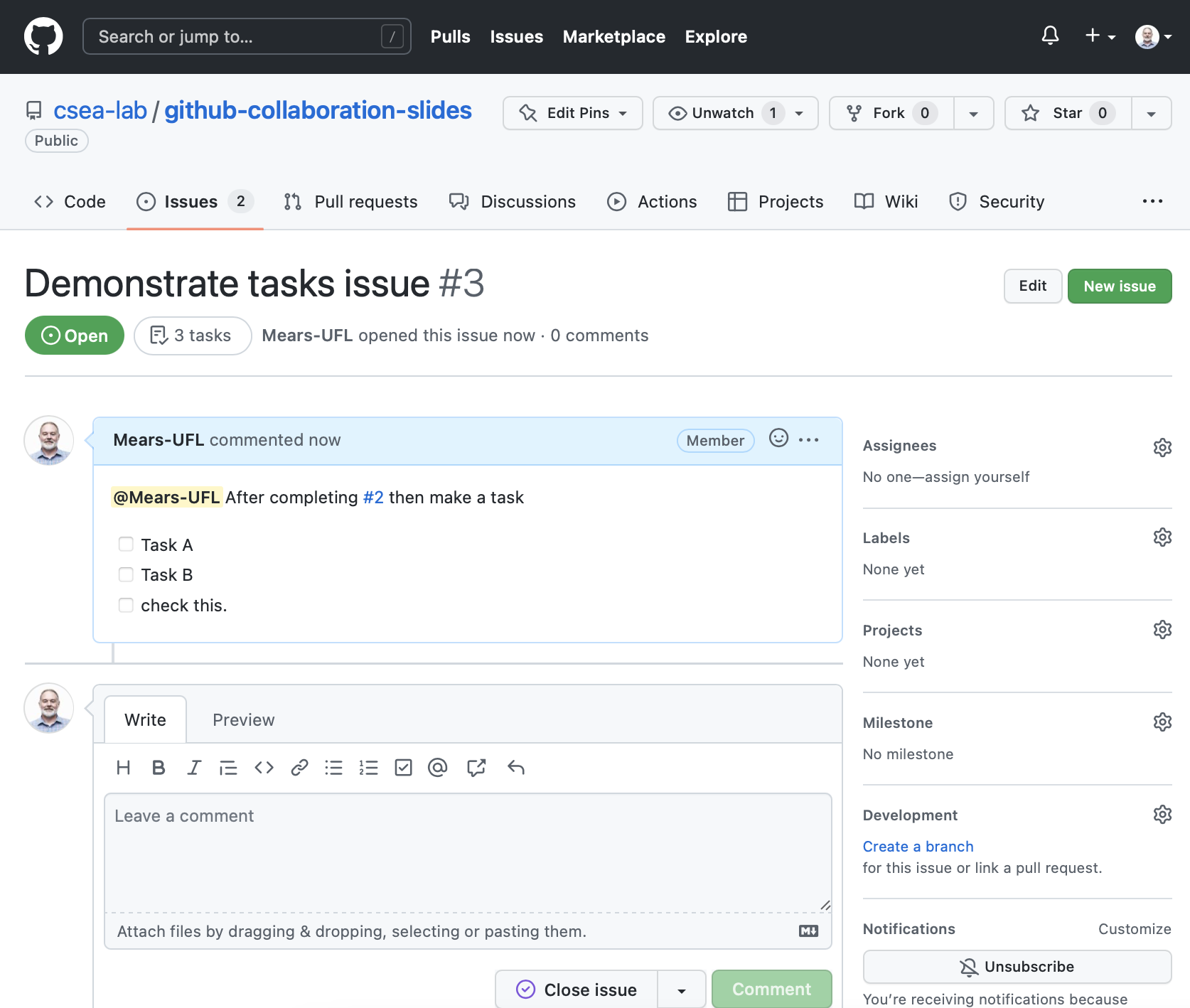1190x1008 pixels.
Task: Check the Task B checkbox
Action: tap(126, 574)
